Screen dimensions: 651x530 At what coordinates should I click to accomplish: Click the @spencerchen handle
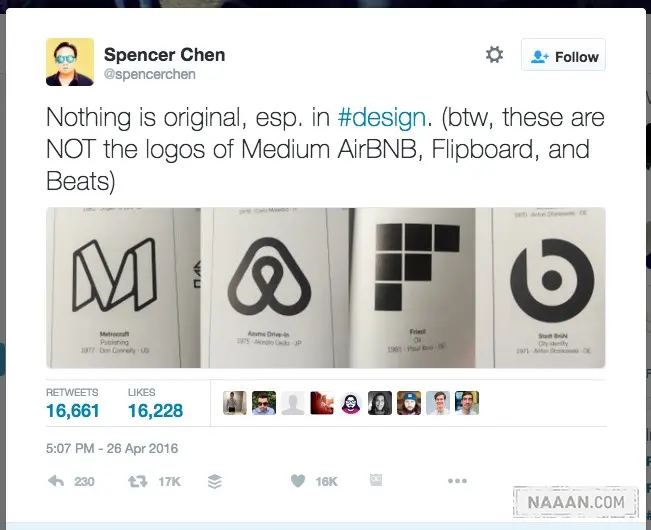tap(149, 74)
